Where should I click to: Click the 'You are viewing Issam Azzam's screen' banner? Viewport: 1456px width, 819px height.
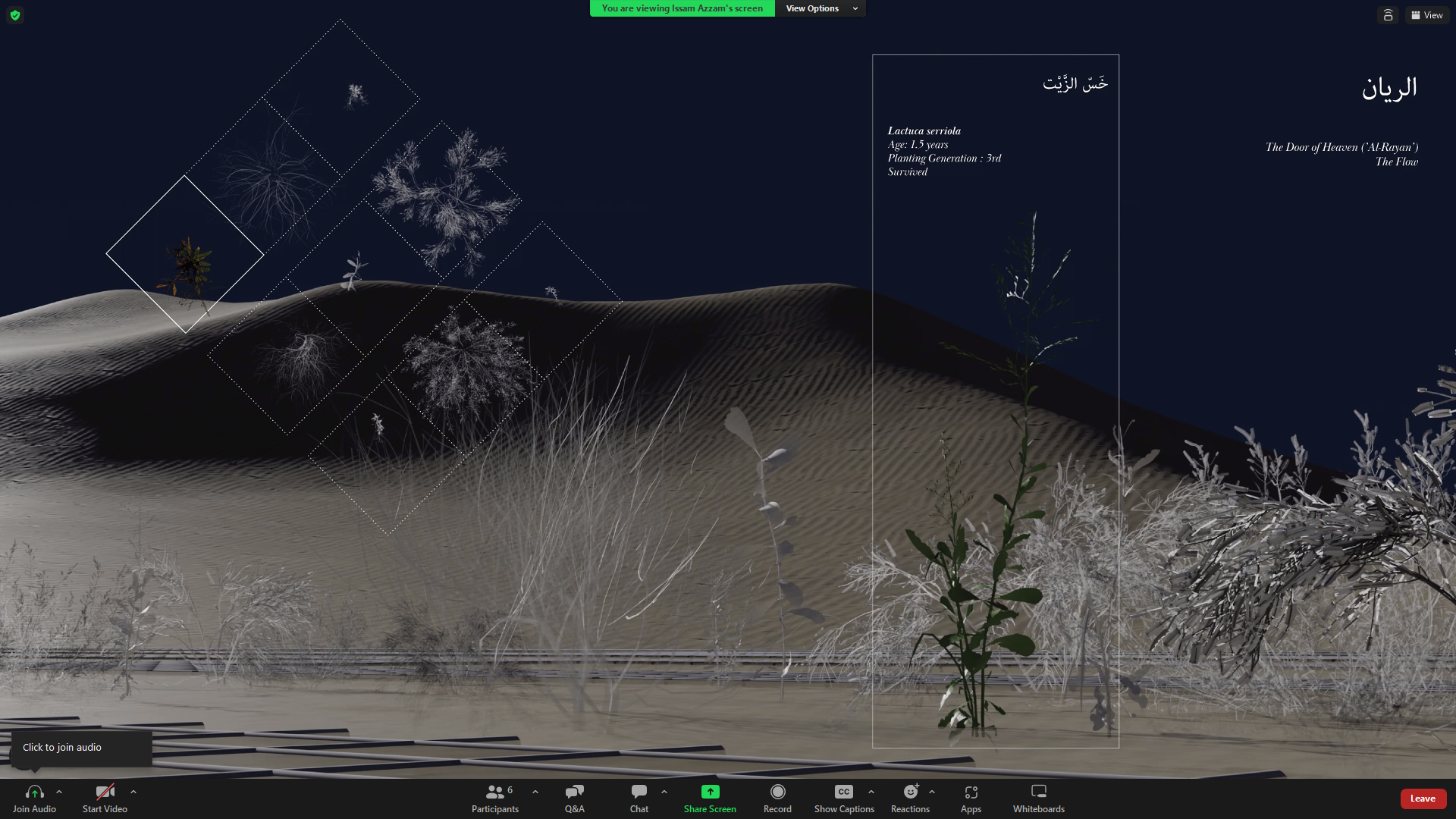click(682, 8)
